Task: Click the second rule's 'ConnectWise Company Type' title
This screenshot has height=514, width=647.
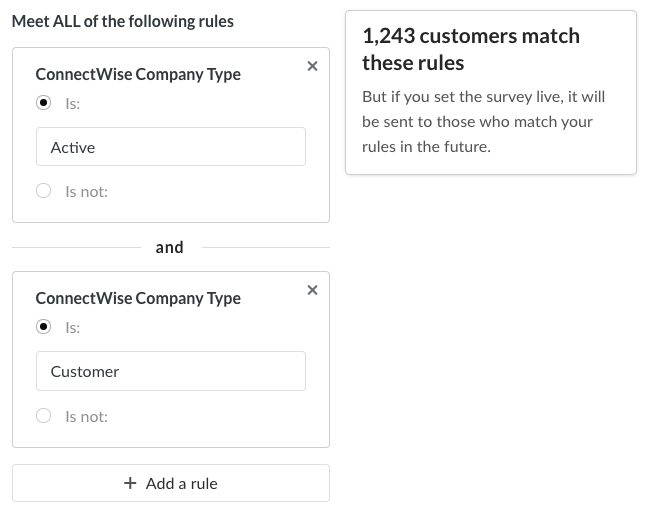Action: [x=138, y=298]
